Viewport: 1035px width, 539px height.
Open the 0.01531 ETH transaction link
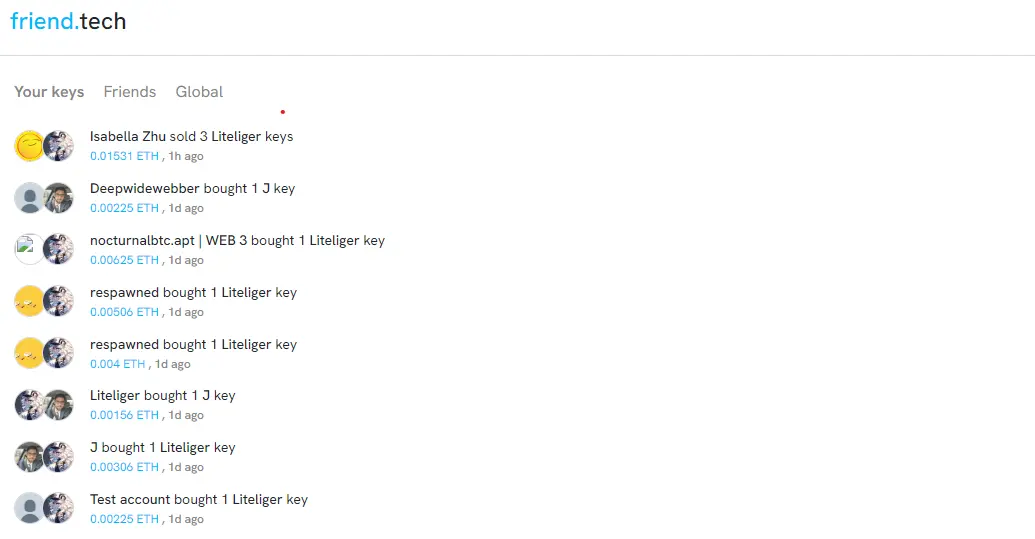coord(124,156)
